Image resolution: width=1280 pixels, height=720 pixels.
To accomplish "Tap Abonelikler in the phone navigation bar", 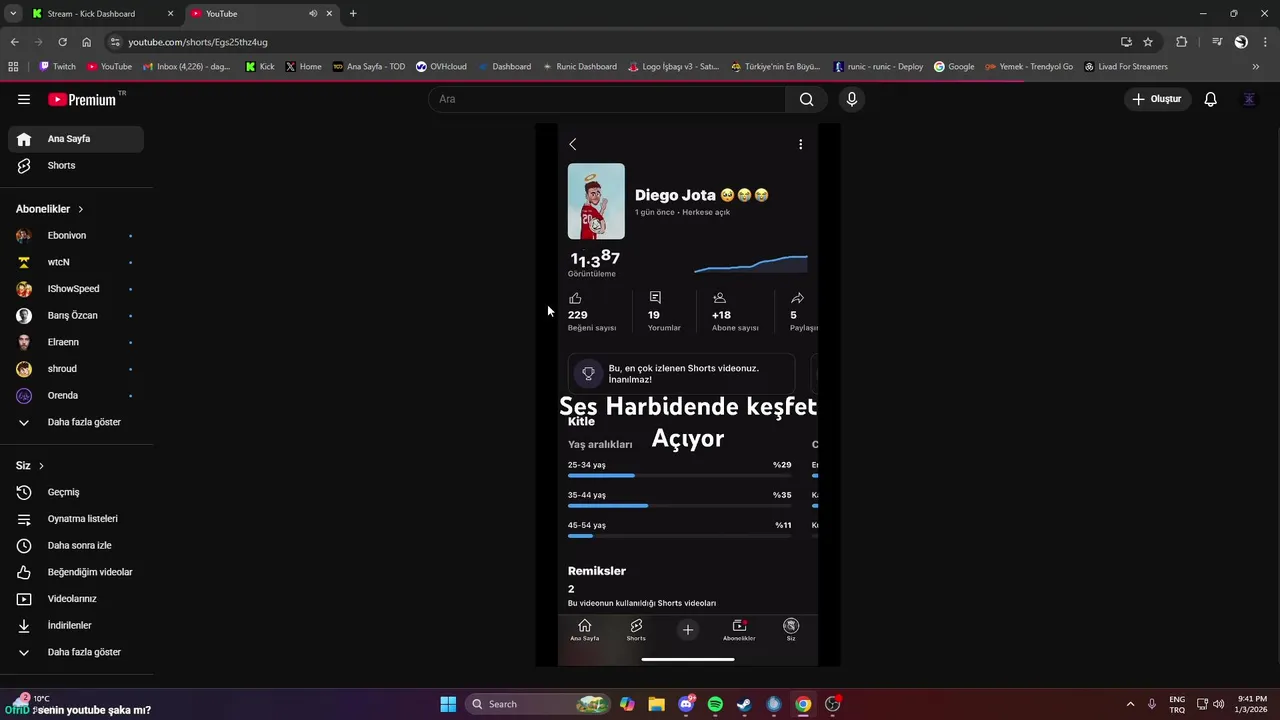I will (739, 630).
